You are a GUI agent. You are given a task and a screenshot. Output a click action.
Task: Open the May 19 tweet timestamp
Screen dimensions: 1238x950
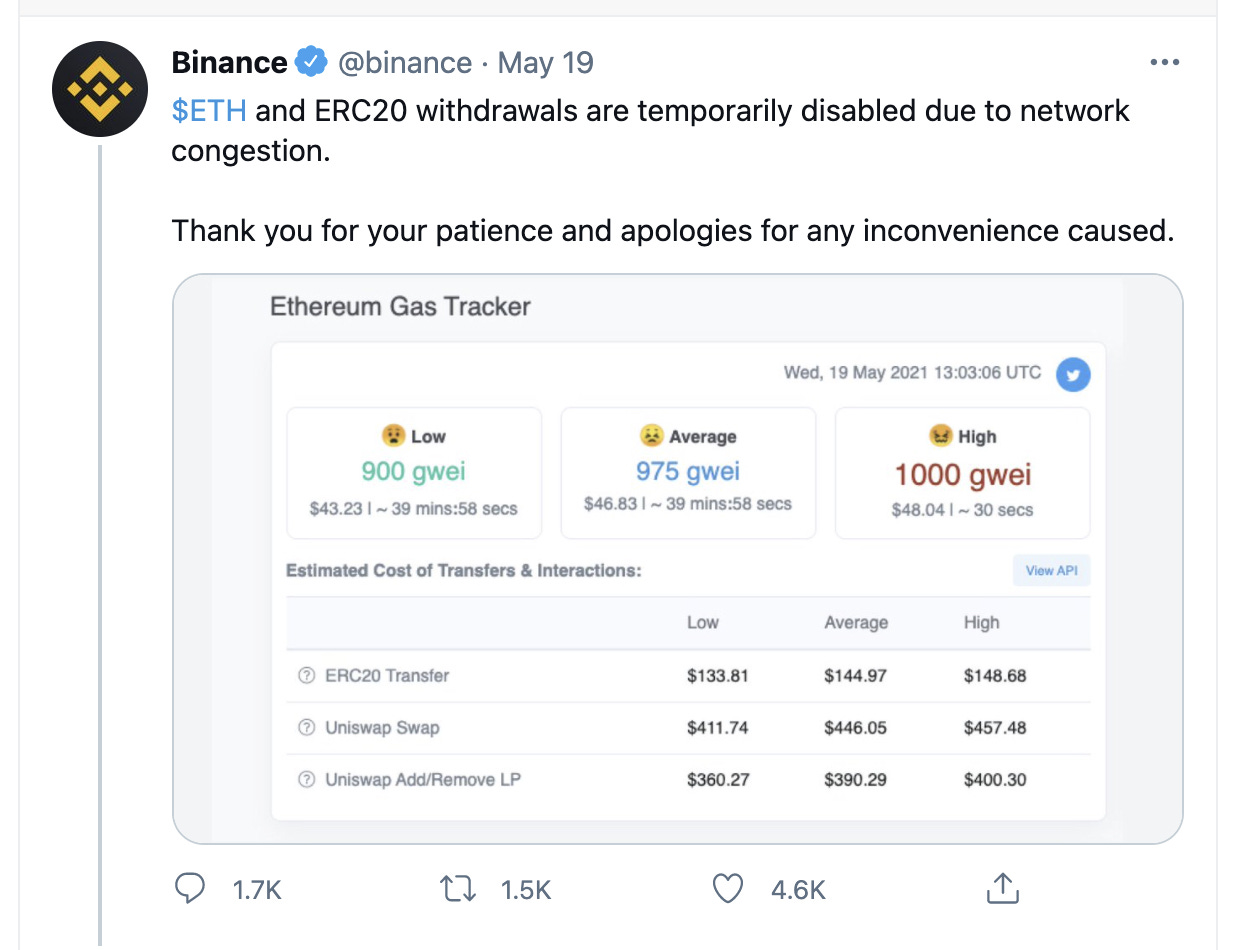(545, 63)
